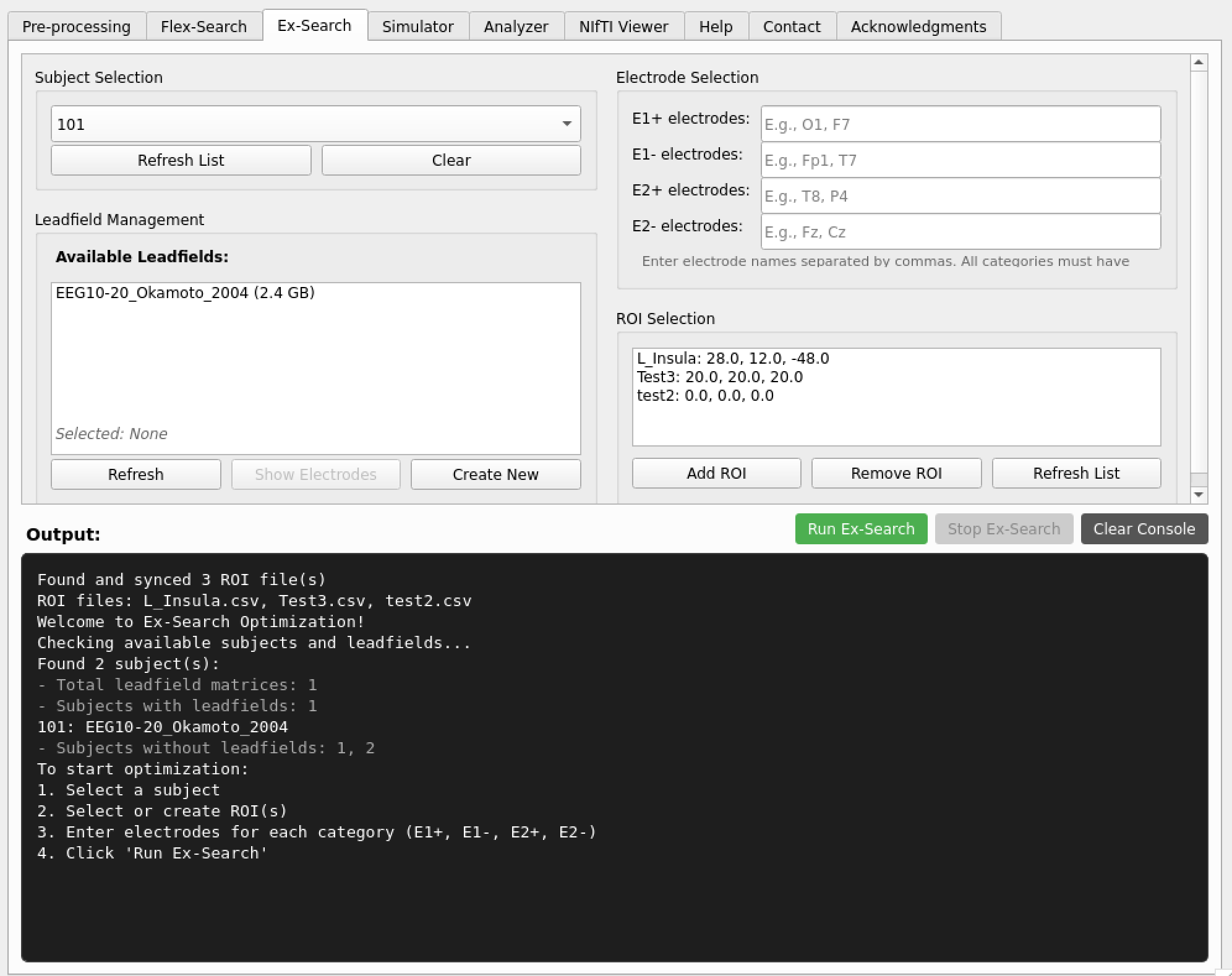Select the Ex-Search tab
1232x976 pixels.
[x=315, y=25]
